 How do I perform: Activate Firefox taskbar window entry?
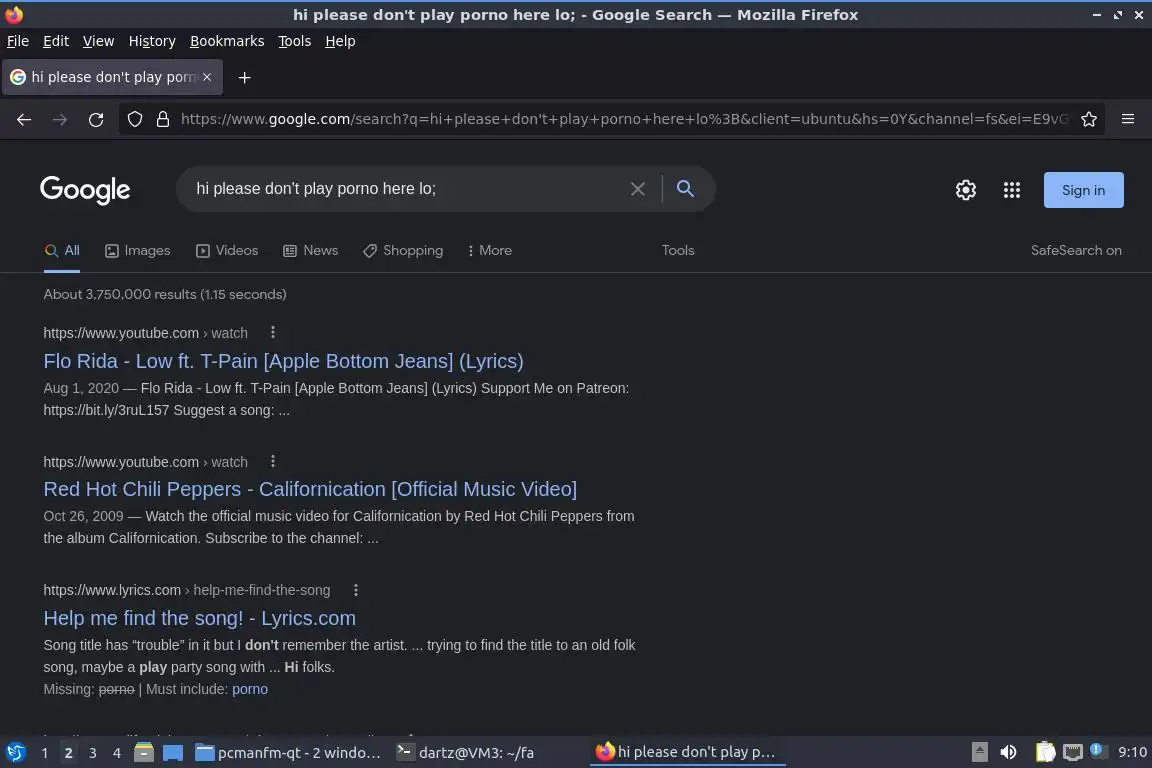coord(687,753)
